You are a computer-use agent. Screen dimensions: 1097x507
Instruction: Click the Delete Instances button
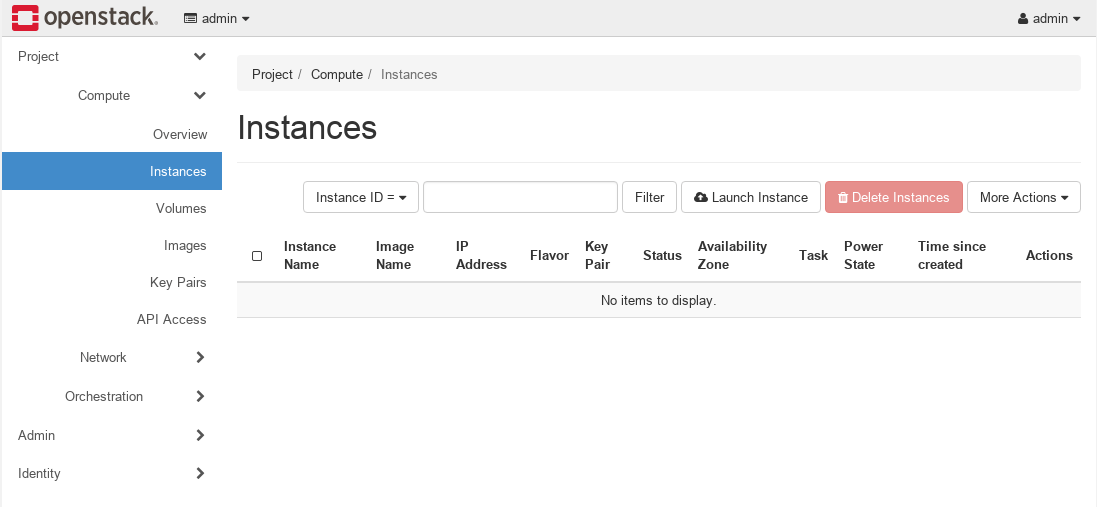pos(893,197)
